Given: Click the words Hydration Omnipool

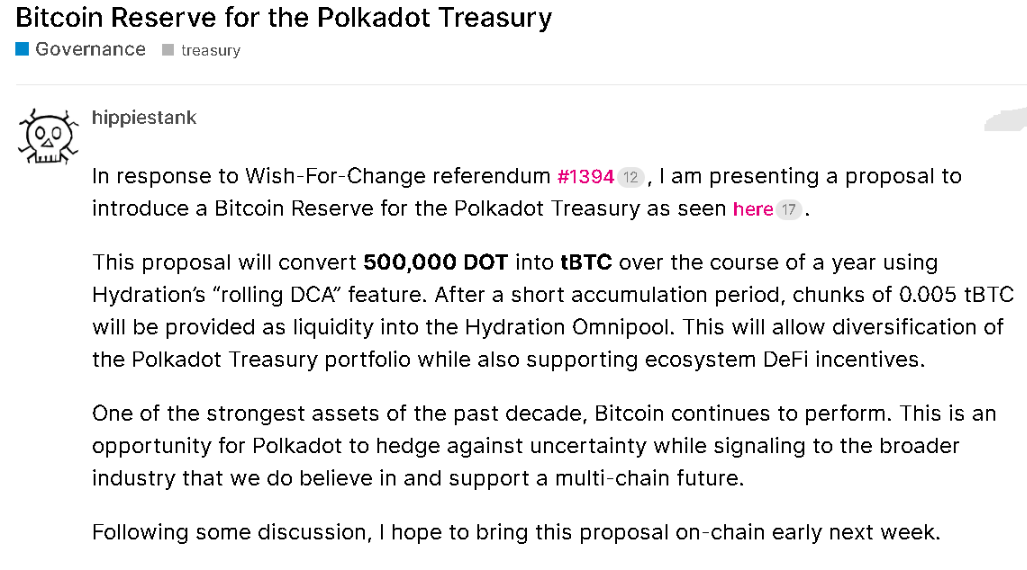Looking at the screenshot, I should click(569, 326).
